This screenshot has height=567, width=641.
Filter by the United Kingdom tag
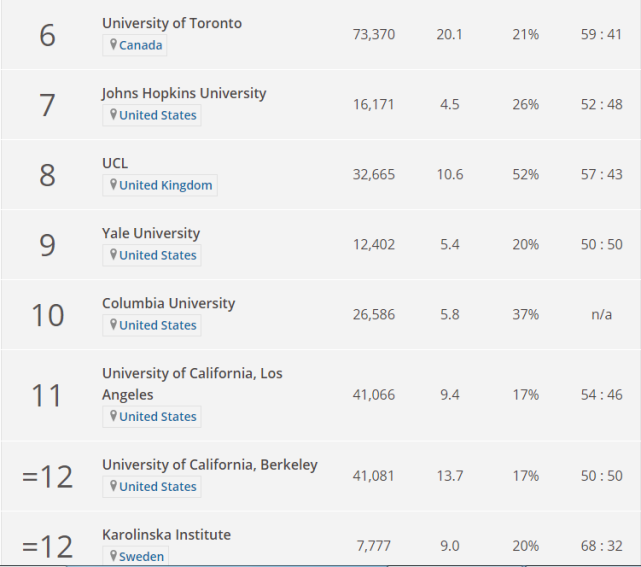(165, 185)
